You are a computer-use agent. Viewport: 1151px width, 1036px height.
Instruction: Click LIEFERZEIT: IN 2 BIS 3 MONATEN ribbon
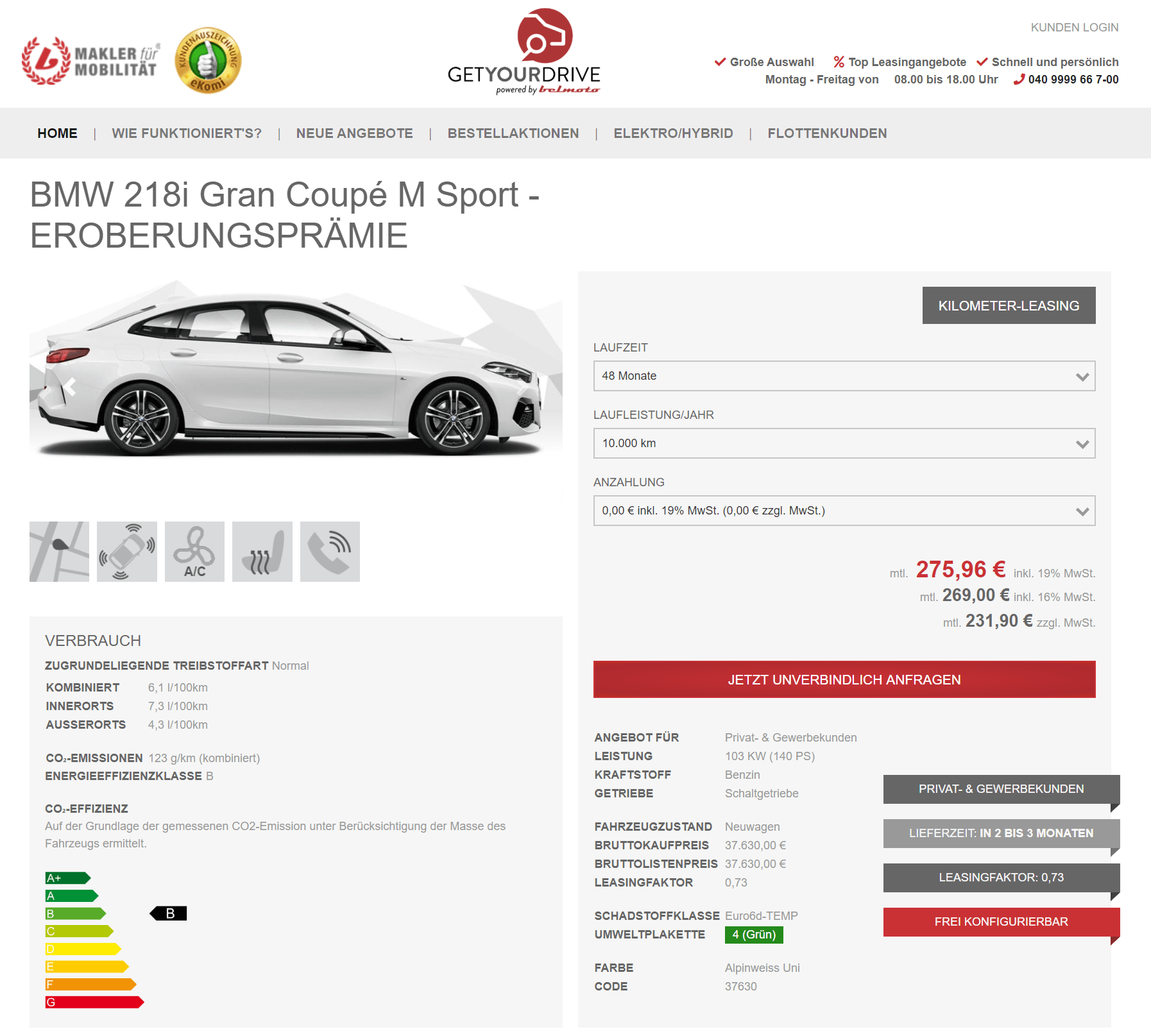click(x=1001, y=833)
